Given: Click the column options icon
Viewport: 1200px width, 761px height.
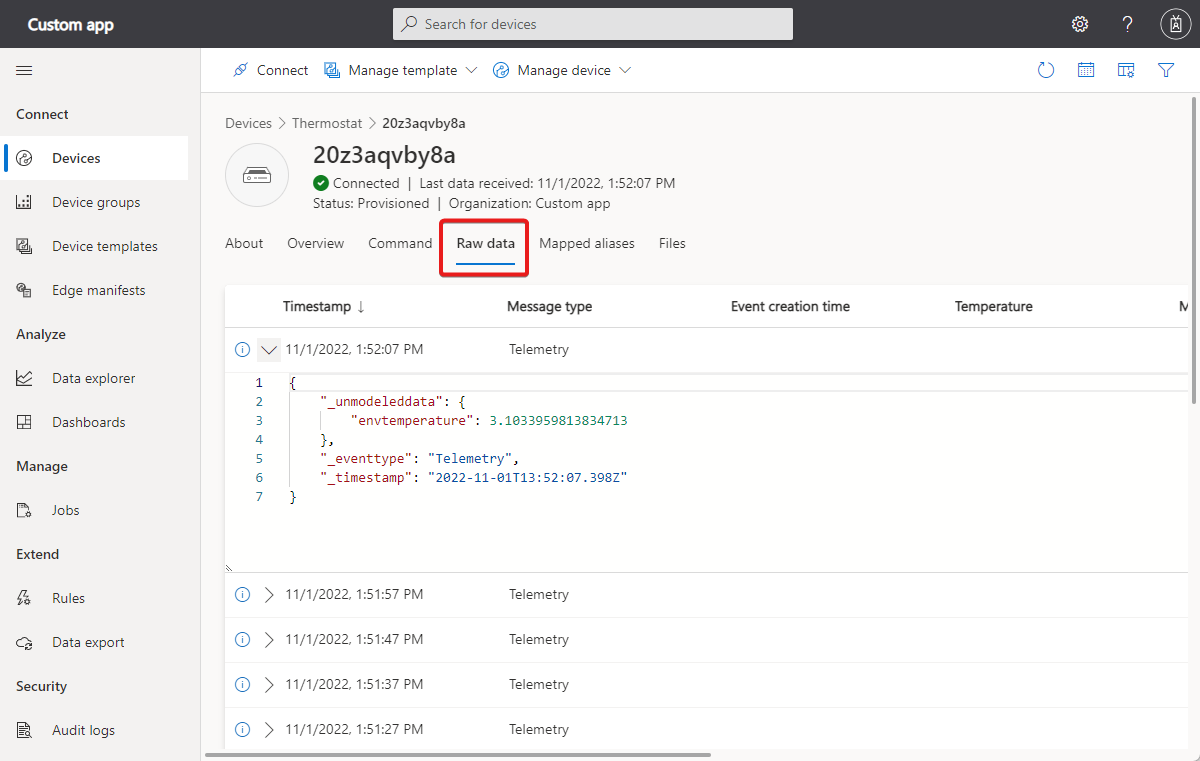Looking at the screenshot, I should pos(1126,70).
